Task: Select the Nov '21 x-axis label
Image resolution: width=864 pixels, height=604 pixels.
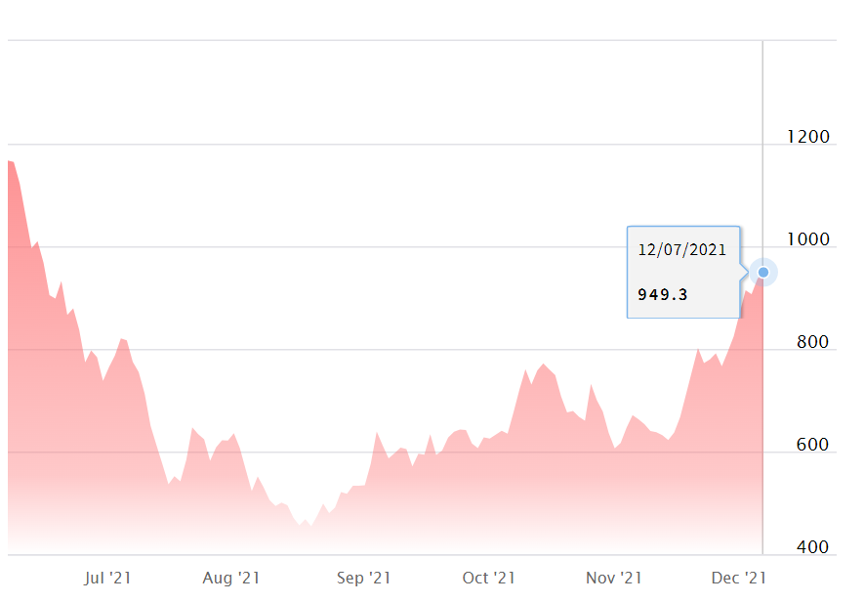Action: pyautogui.click(x=613, y=578)
